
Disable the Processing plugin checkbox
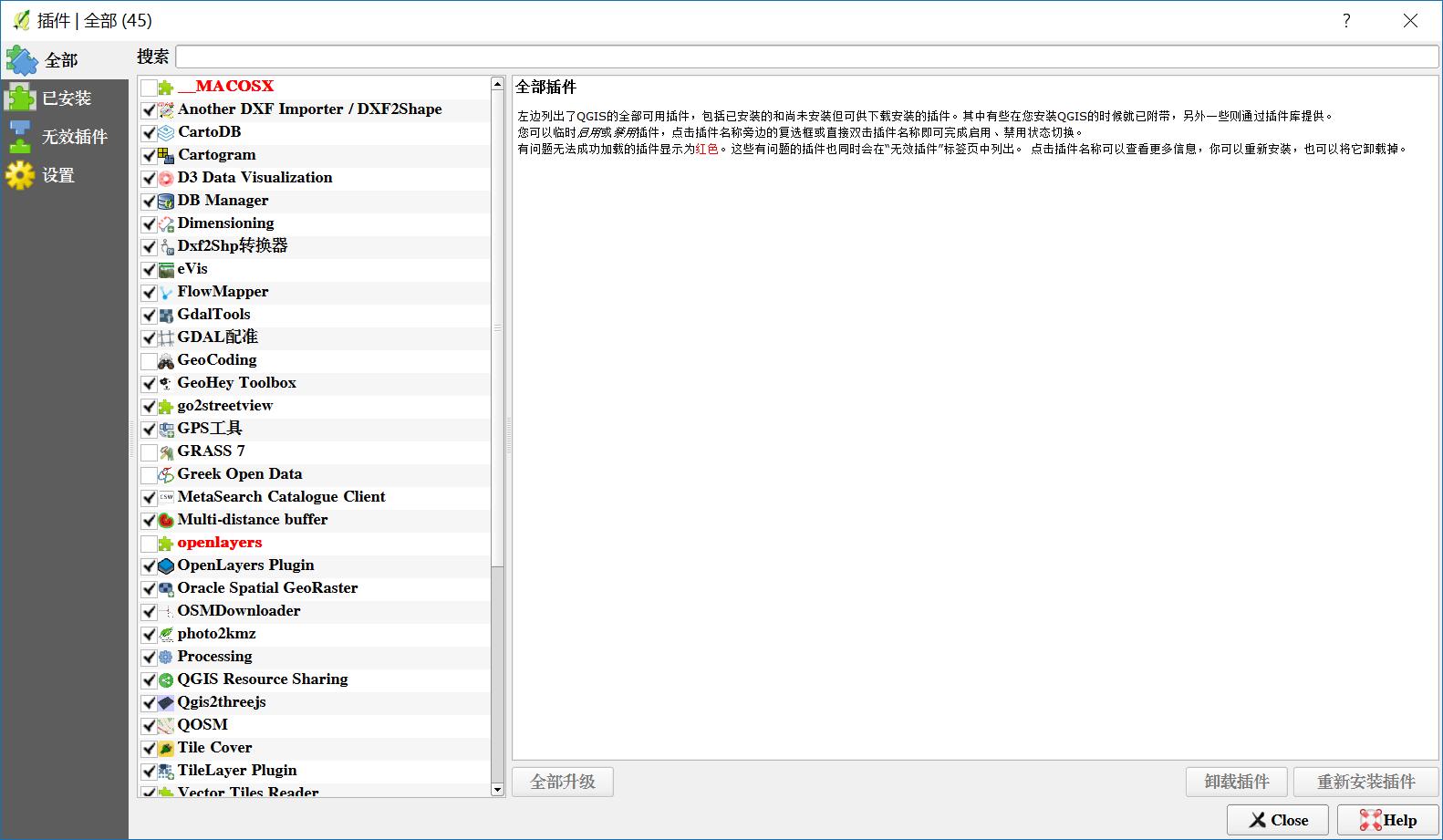click(x=149, y=658)
